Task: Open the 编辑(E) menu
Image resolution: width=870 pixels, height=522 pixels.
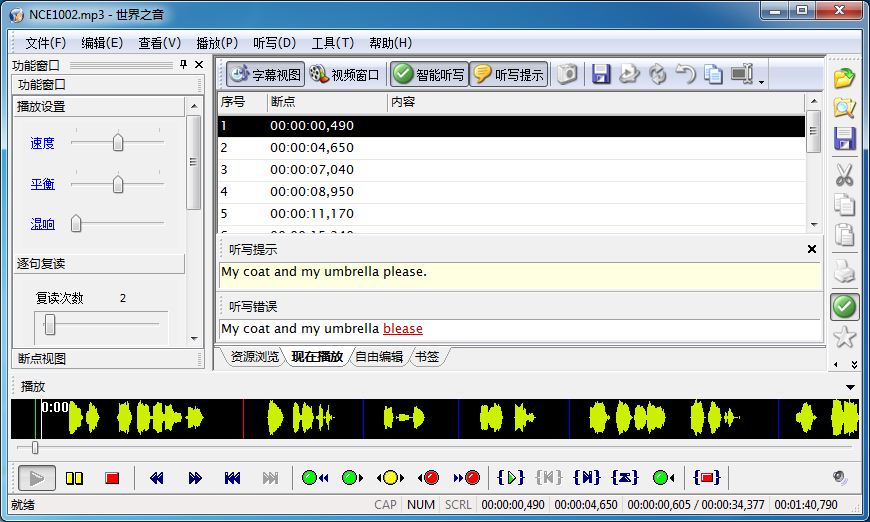Action: (102, 43)
